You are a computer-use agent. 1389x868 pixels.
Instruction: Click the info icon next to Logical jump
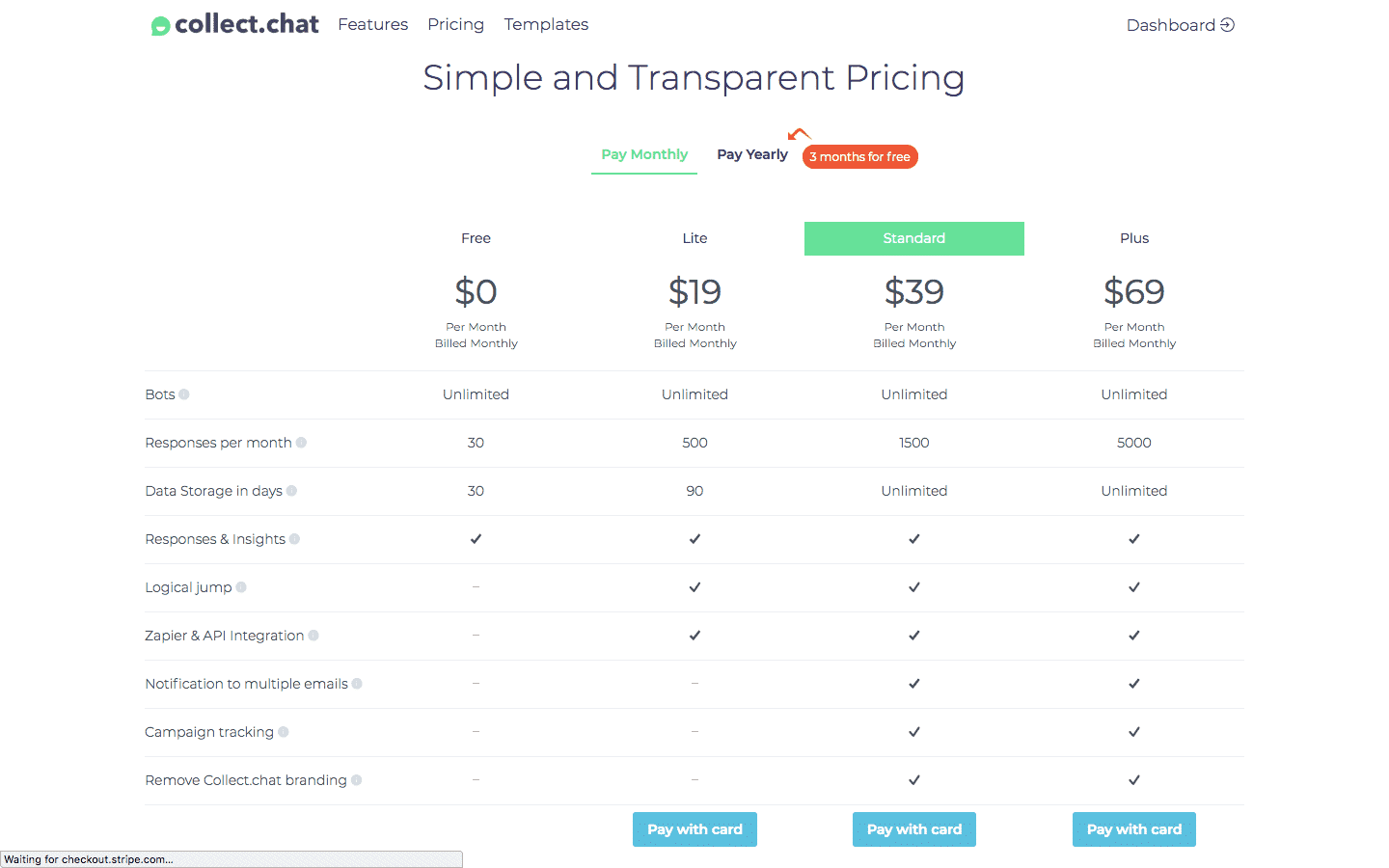click(x=241, y=587)
